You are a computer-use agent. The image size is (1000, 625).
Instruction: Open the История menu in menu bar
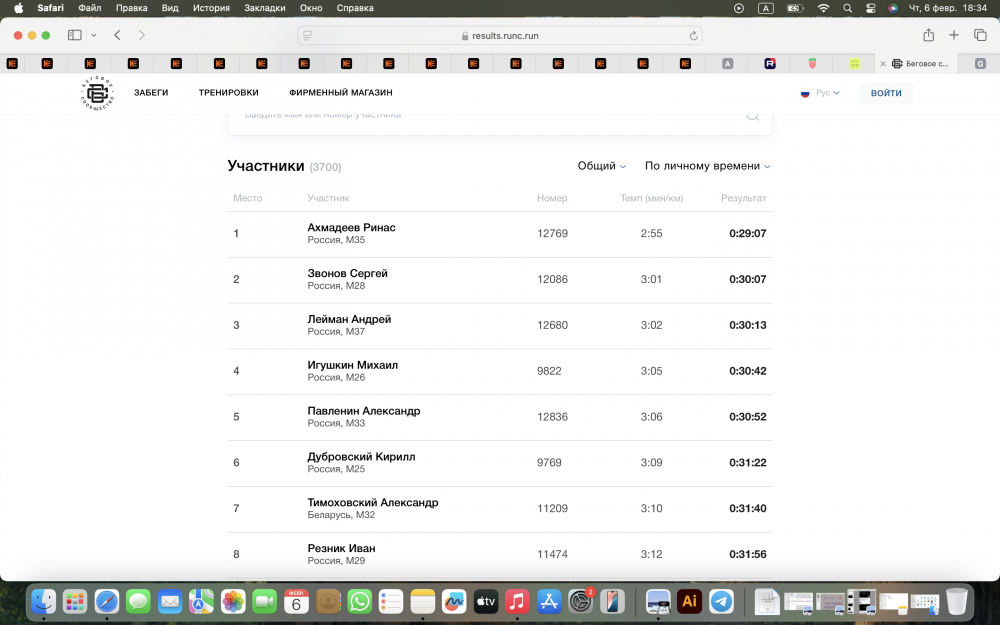[211, 8]
